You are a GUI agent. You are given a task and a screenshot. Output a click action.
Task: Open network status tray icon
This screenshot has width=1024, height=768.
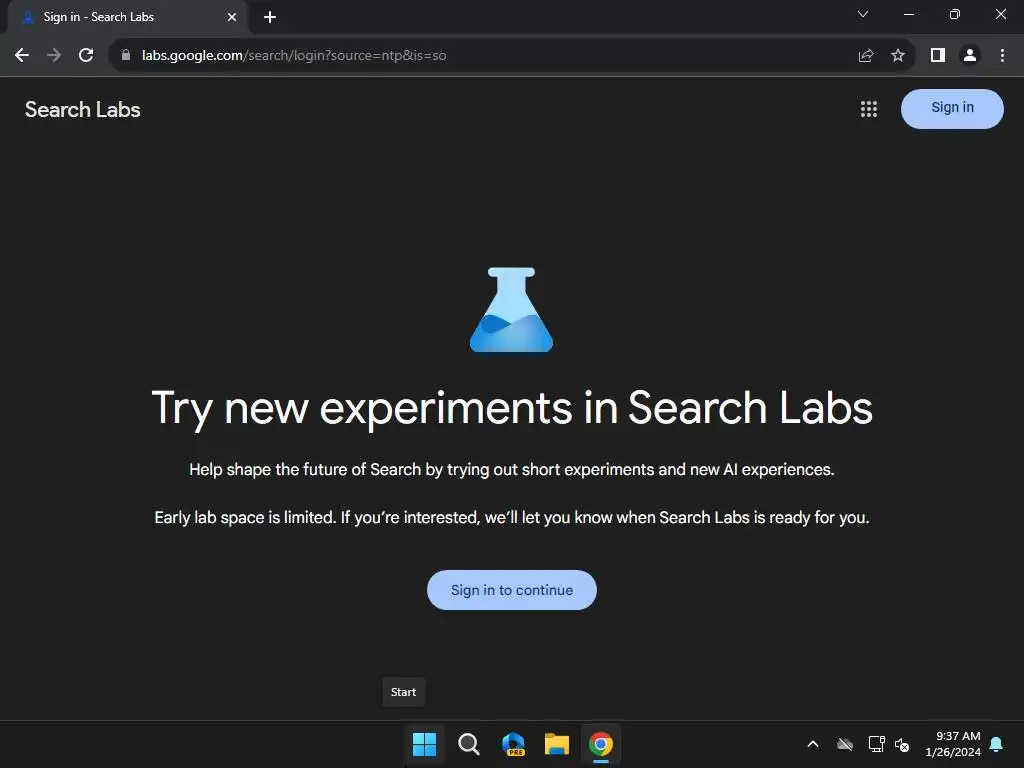tap(876, 744)
